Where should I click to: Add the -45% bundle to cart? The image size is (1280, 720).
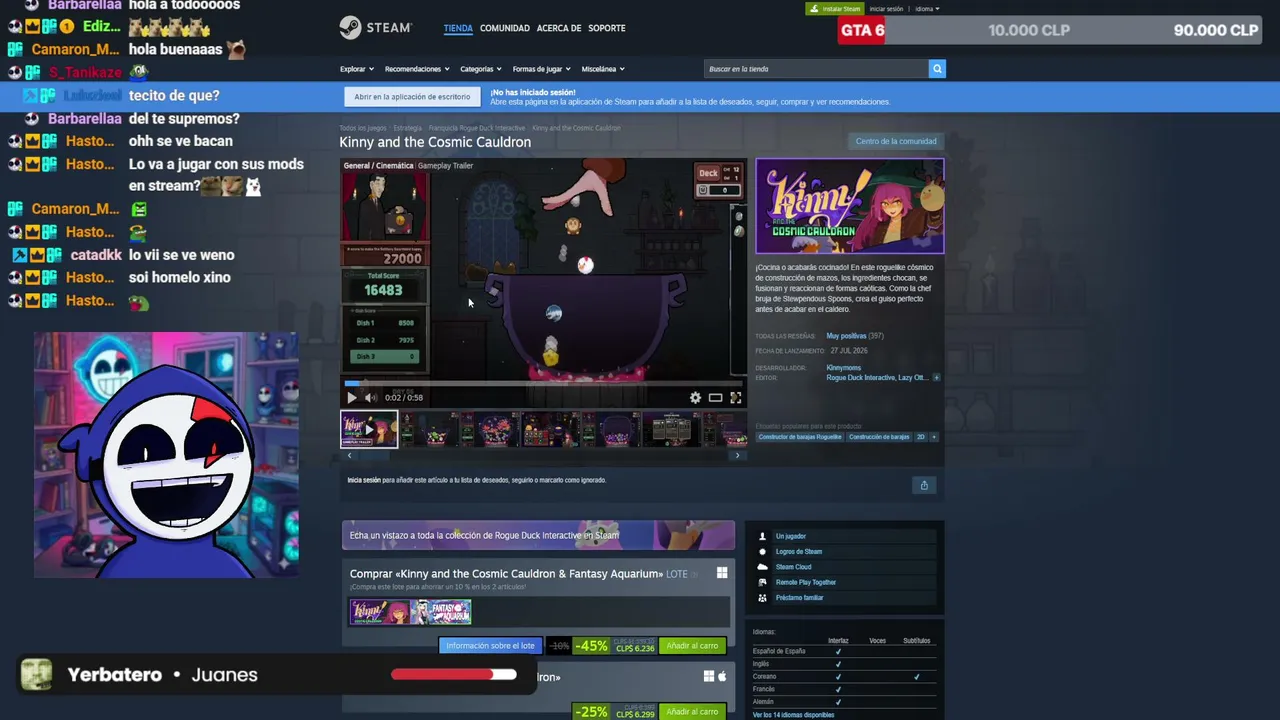coord(693,646)
